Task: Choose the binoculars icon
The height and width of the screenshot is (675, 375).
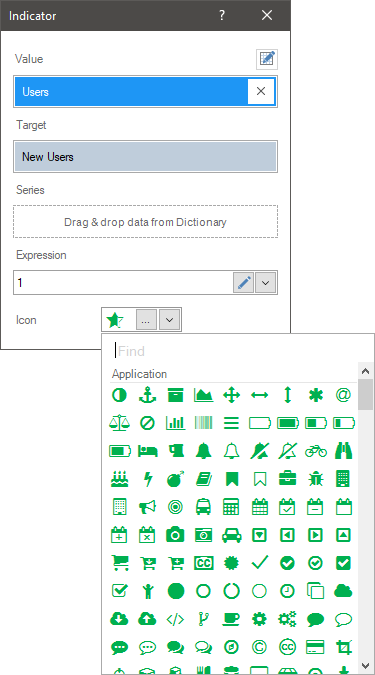Action: tap(344, 451)
